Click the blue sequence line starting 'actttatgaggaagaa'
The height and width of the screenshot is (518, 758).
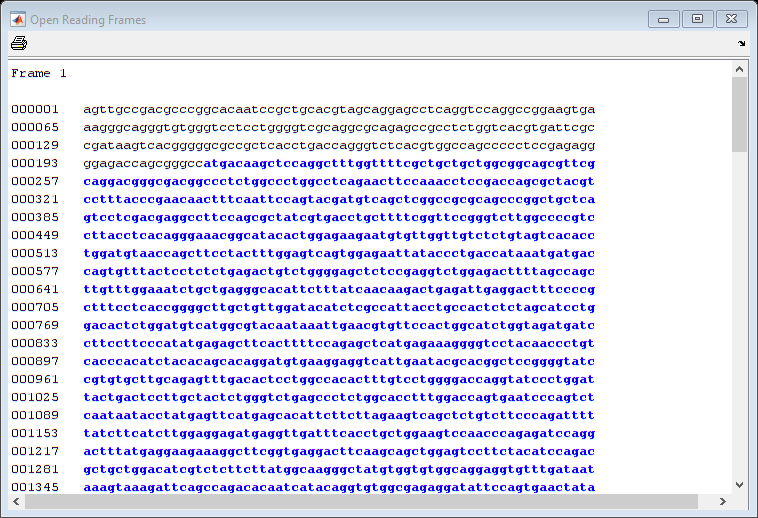(x=339, y=451)
